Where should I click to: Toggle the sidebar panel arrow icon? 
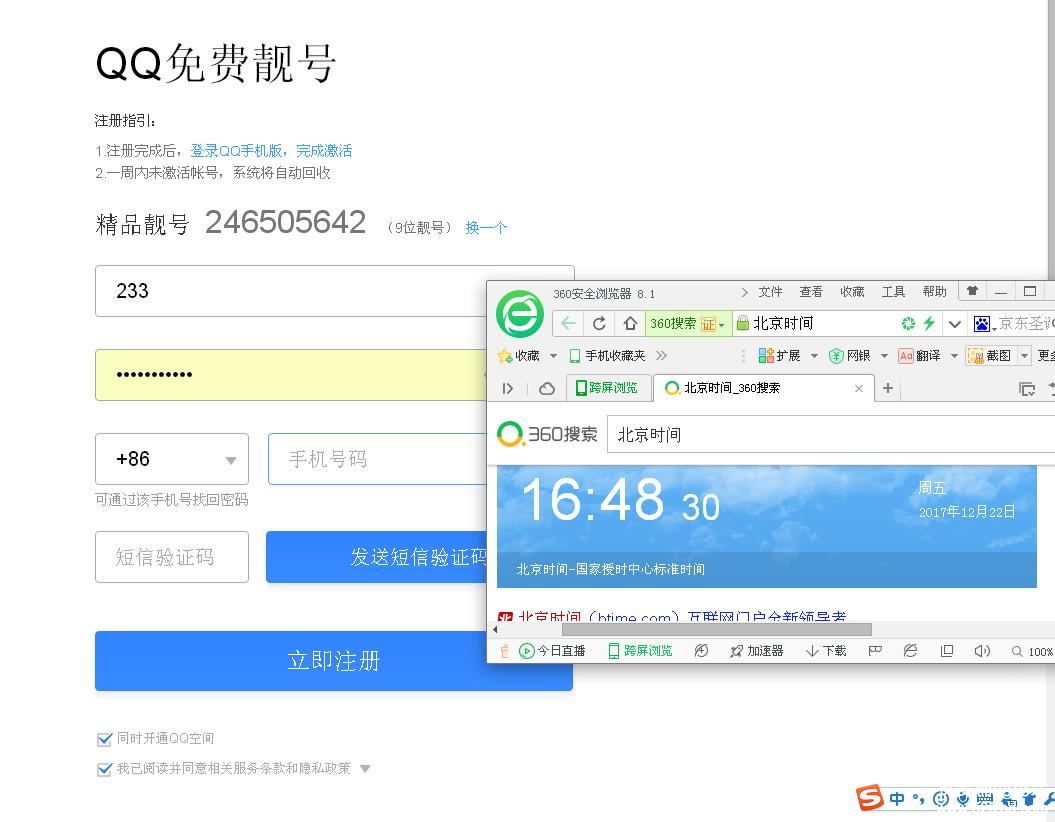coord(508,388)
